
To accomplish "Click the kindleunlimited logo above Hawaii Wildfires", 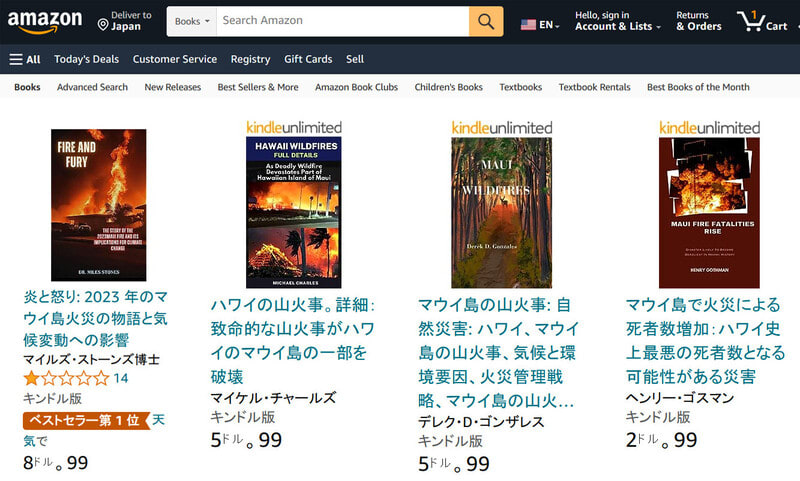I will pos(294,128).
